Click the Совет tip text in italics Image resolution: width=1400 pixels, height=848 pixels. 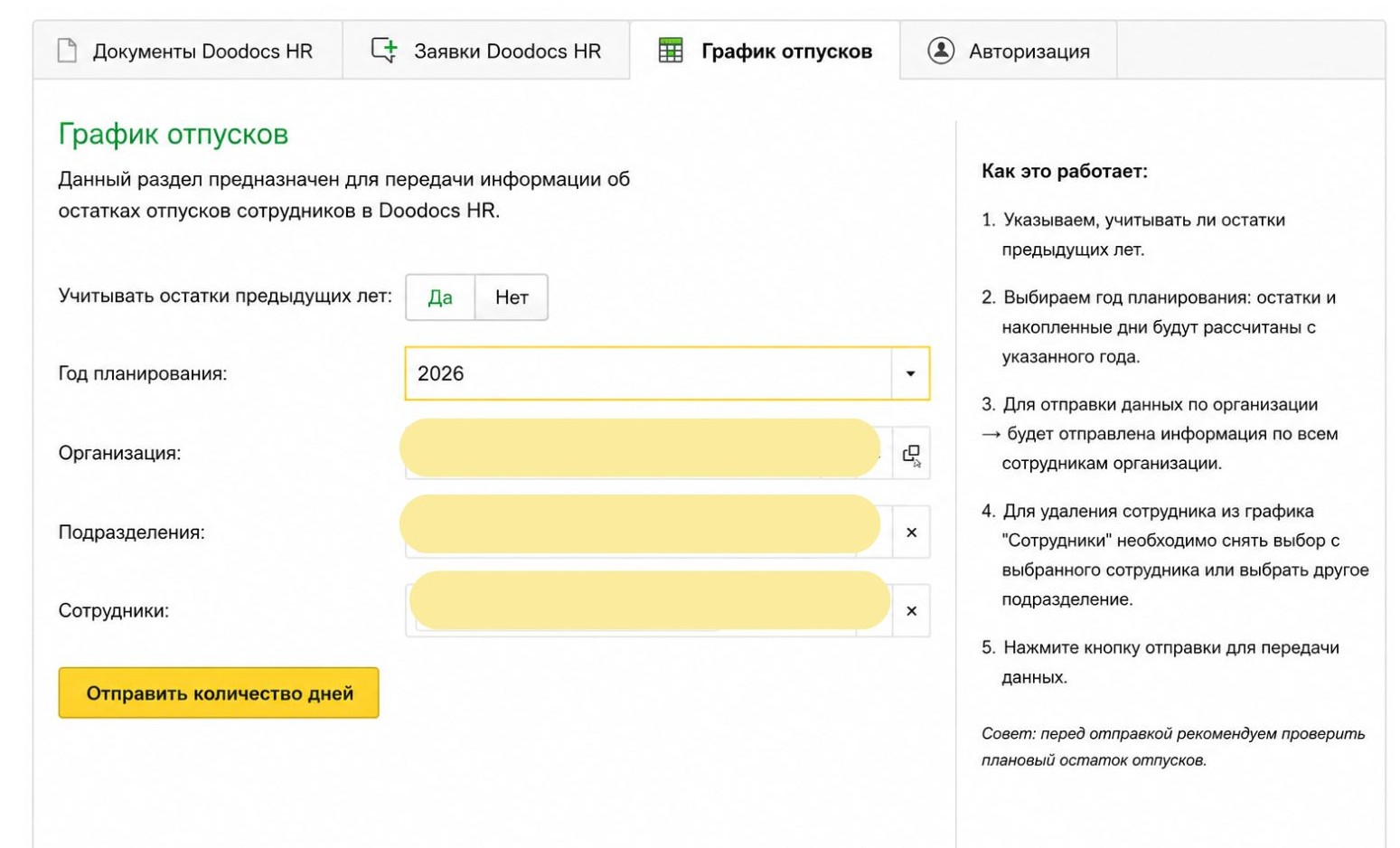click(x=1173, y=747)
